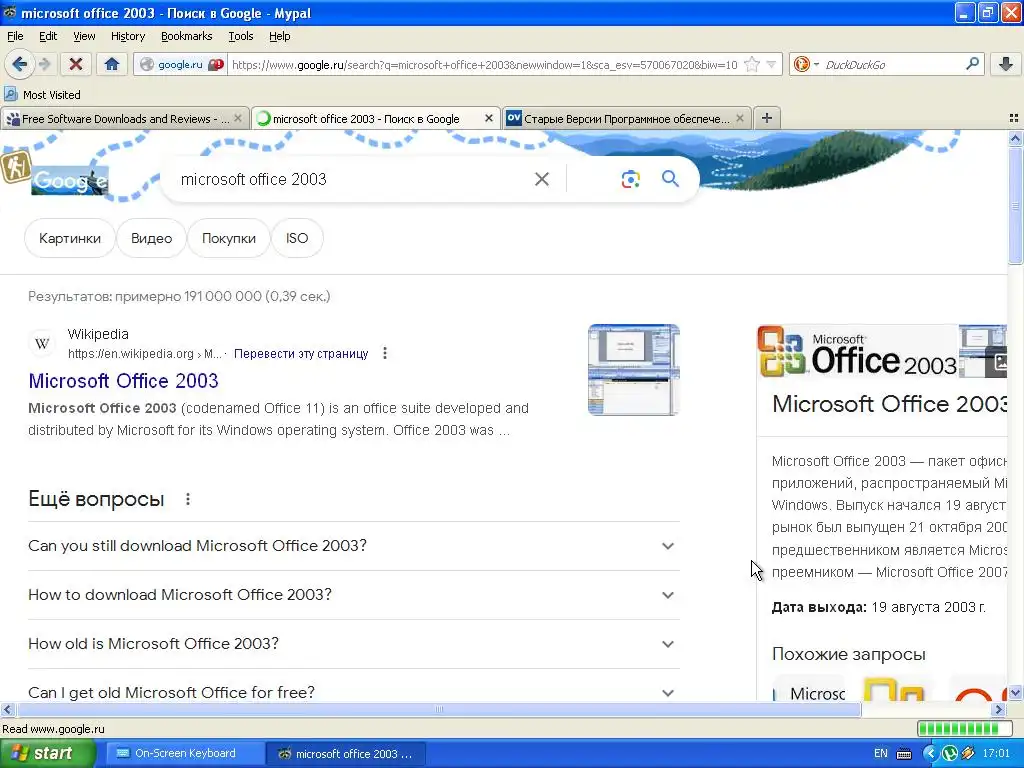Open a new tab with plus button

click(x=767, y=118)
